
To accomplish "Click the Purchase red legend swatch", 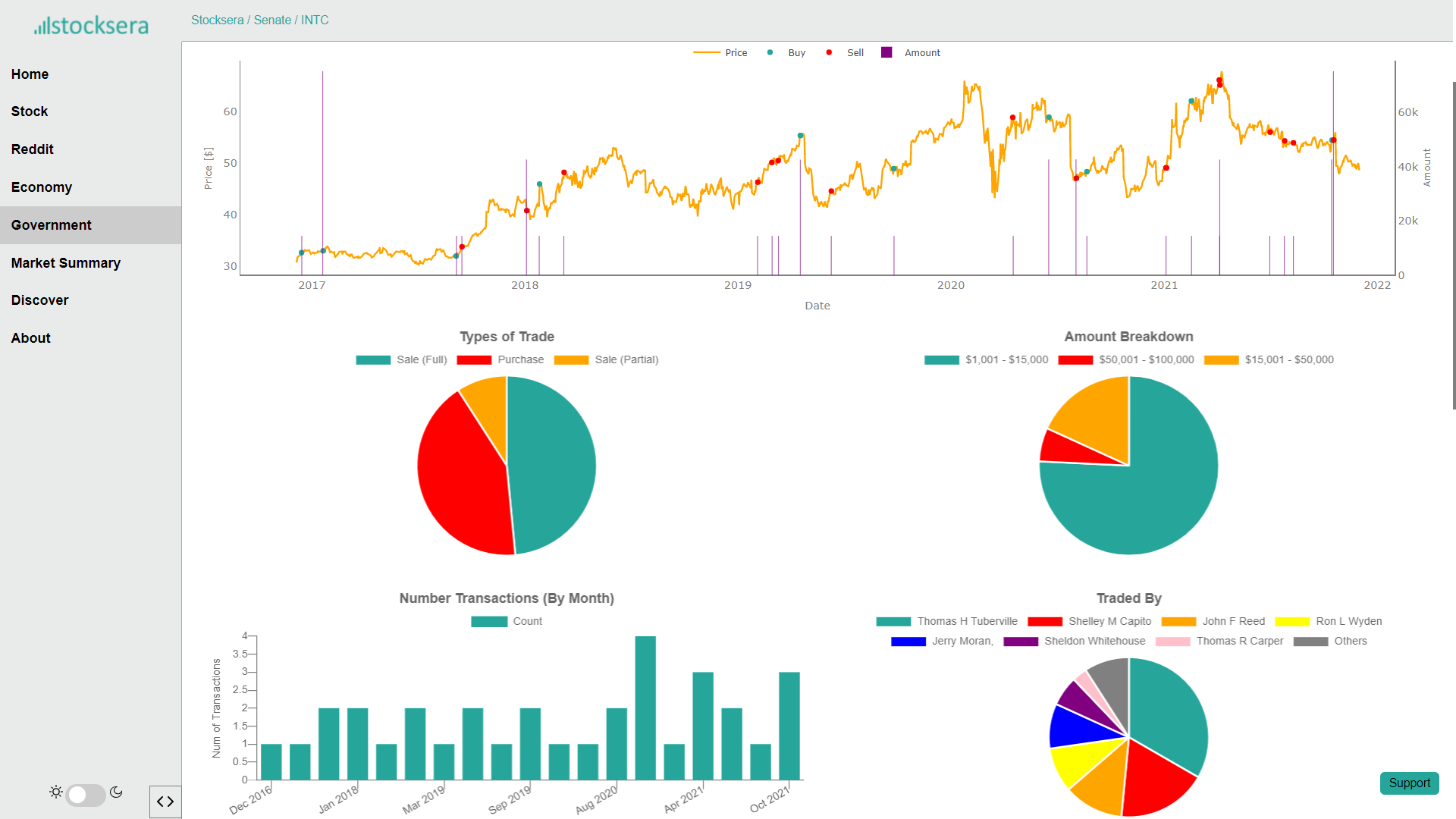I will click(474, 360).
